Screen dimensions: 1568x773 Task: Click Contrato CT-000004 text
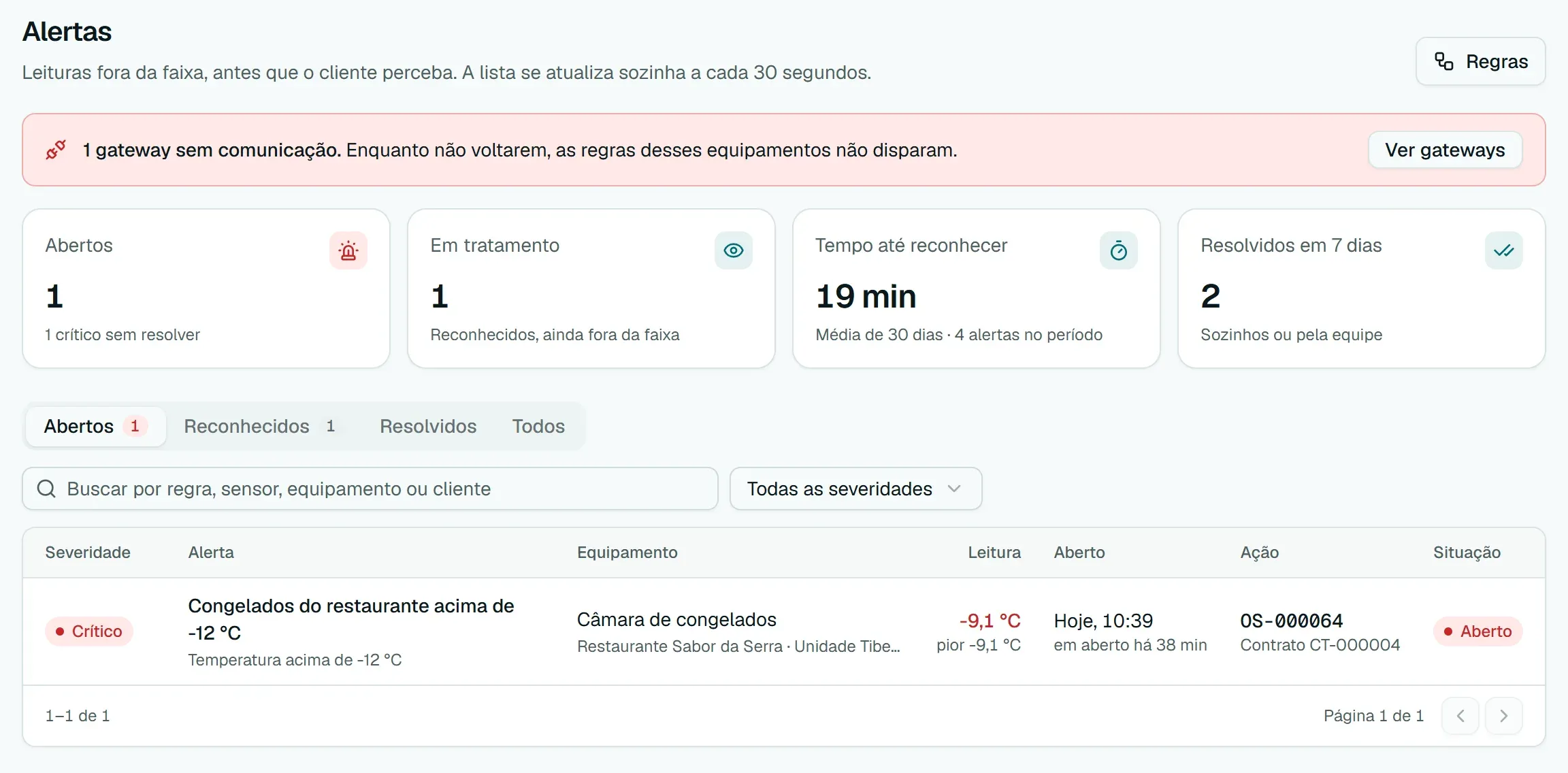pos(1320,645)
